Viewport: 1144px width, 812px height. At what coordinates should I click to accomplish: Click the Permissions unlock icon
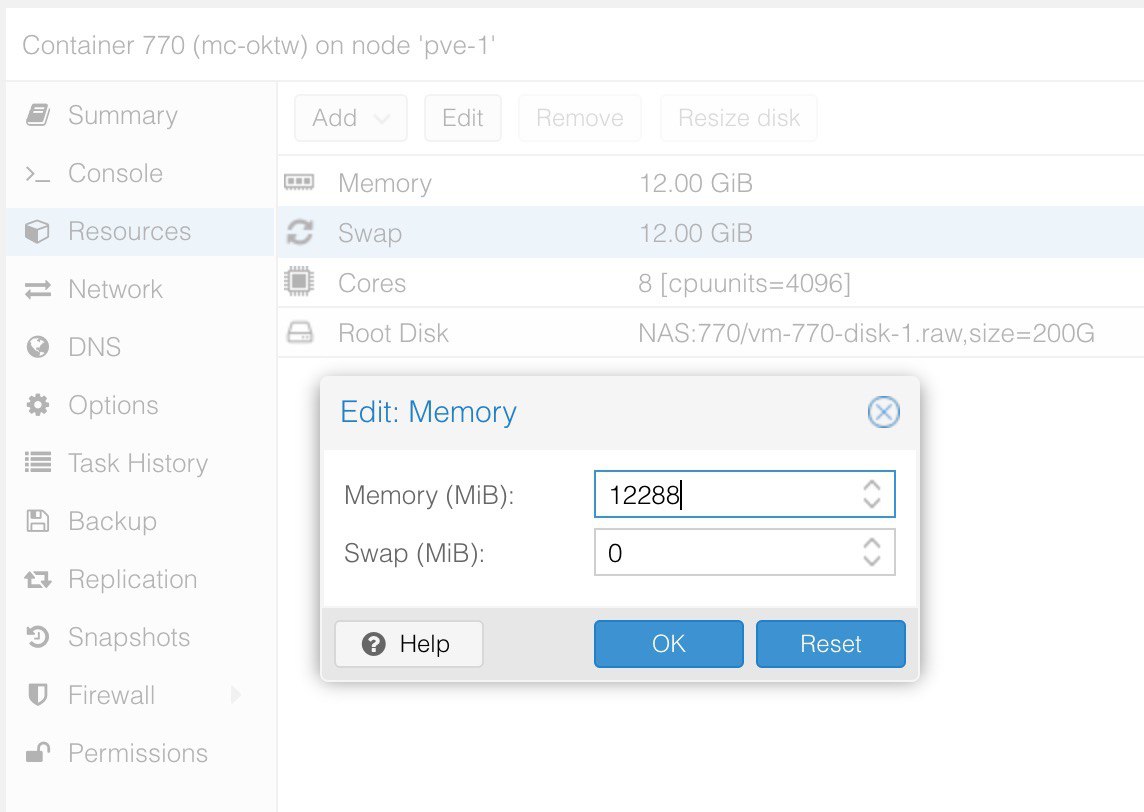[38, 752]
